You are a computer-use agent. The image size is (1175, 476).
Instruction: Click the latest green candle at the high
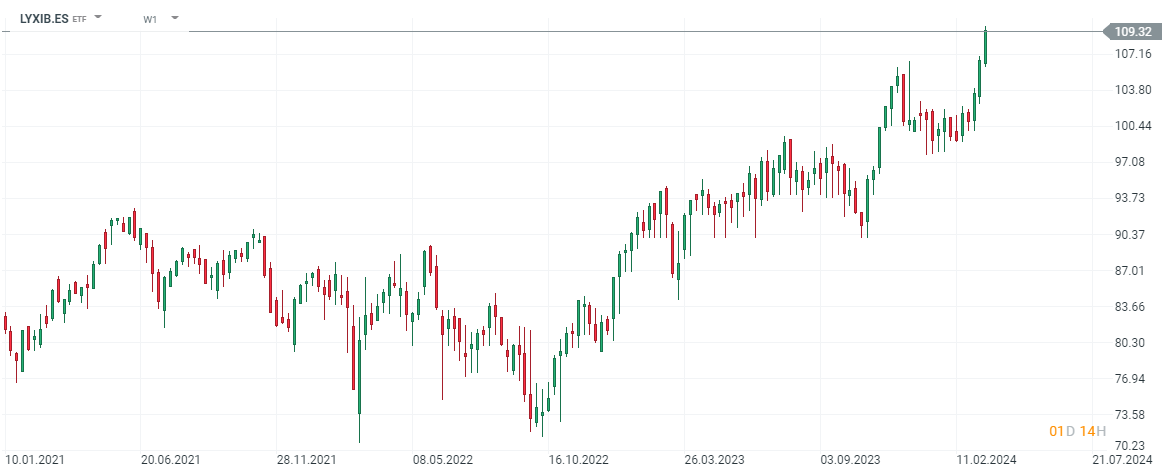click(985, 46)
